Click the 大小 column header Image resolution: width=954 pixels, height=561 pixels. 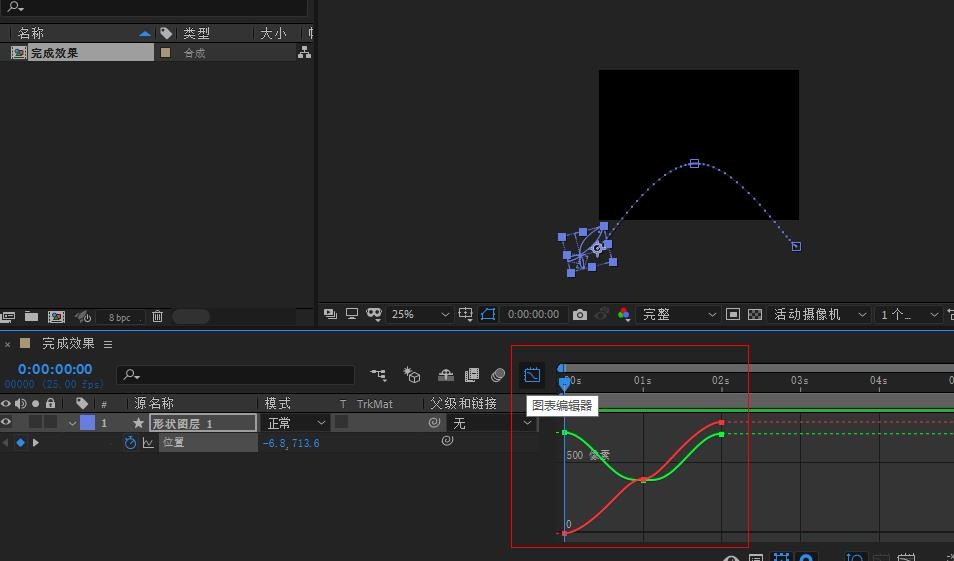[x=273, y=33]
